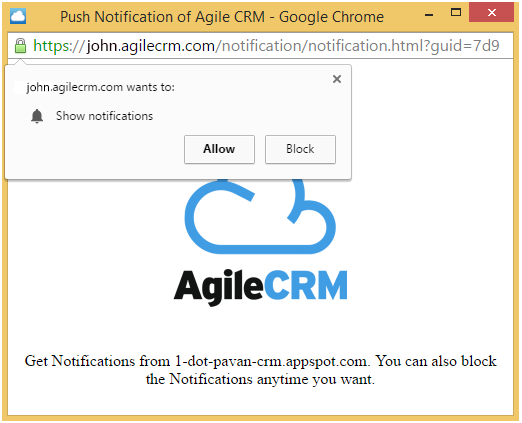The width and height of the screenshot is (522, 423).
Task: Click the address bar showing notification.html URL
Action: [x=260, y=46]
